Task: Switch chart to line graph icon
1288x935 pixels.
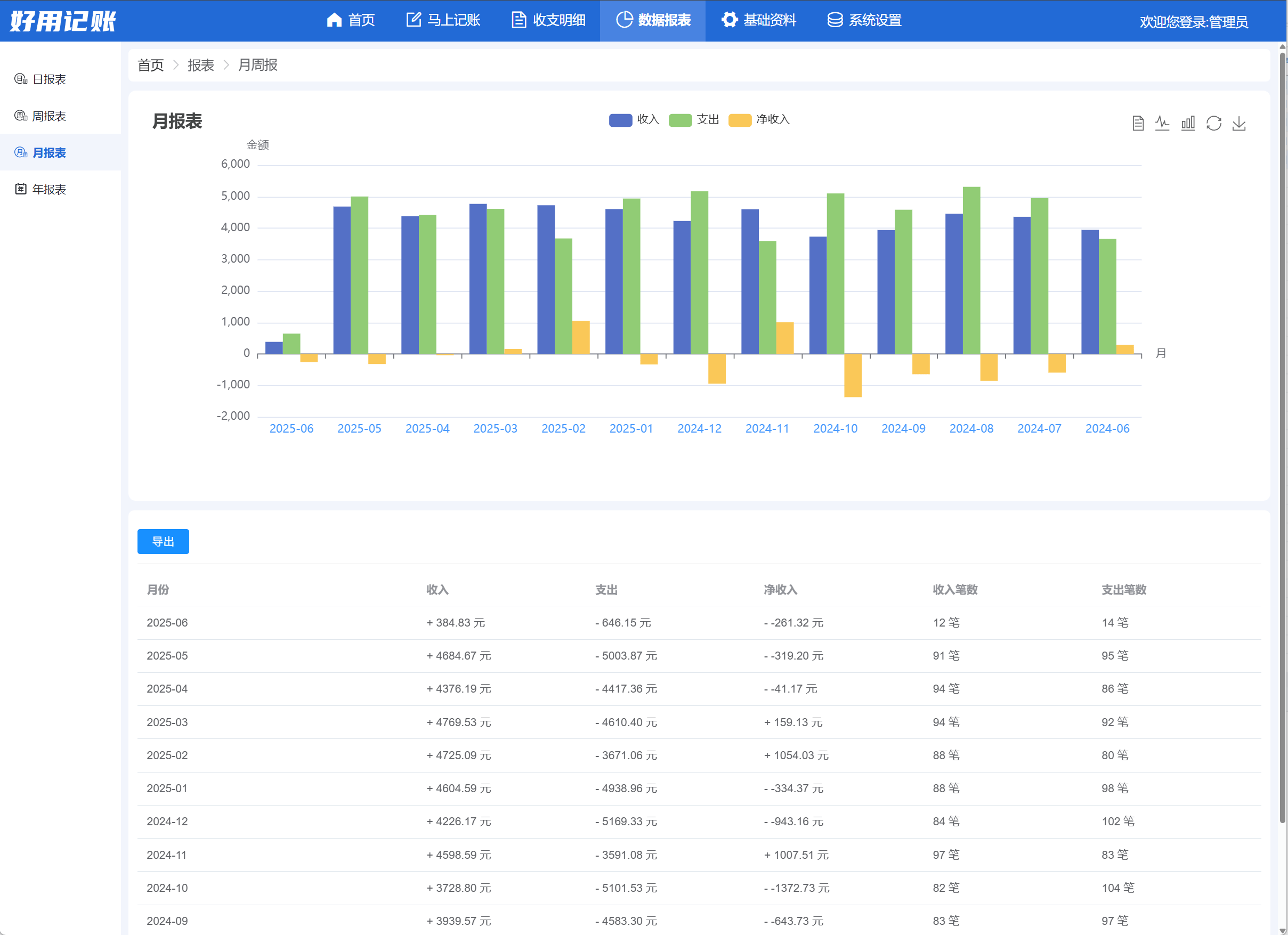Action: click(1162, 123)
